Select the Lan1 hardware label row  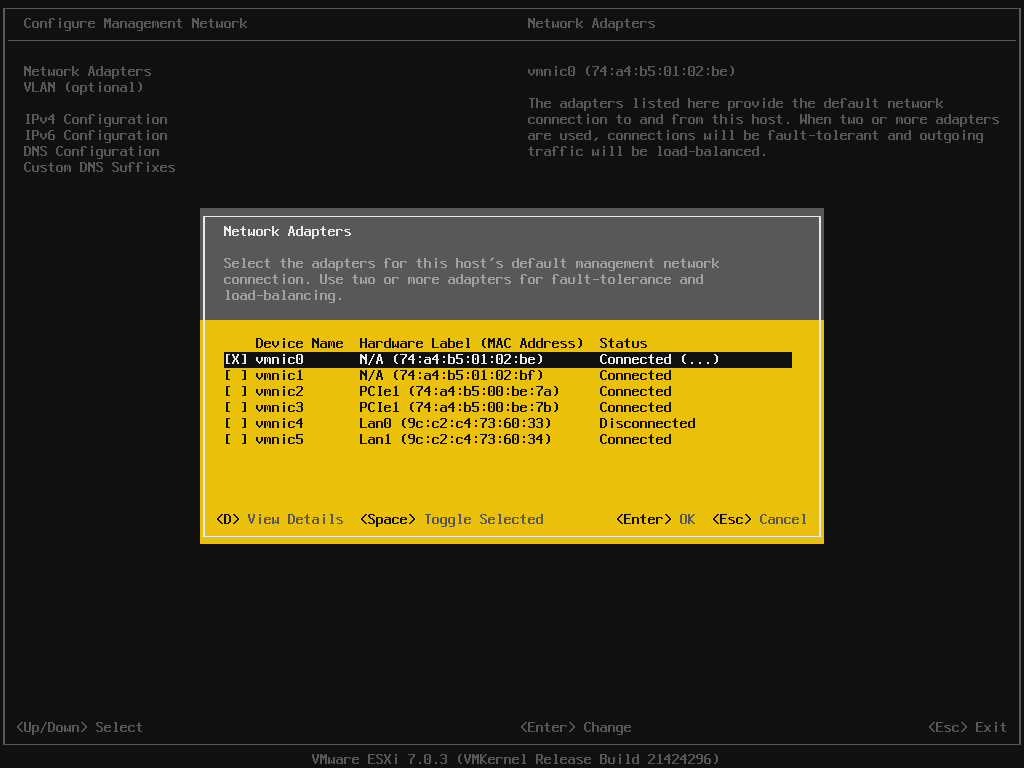(455, 439)
